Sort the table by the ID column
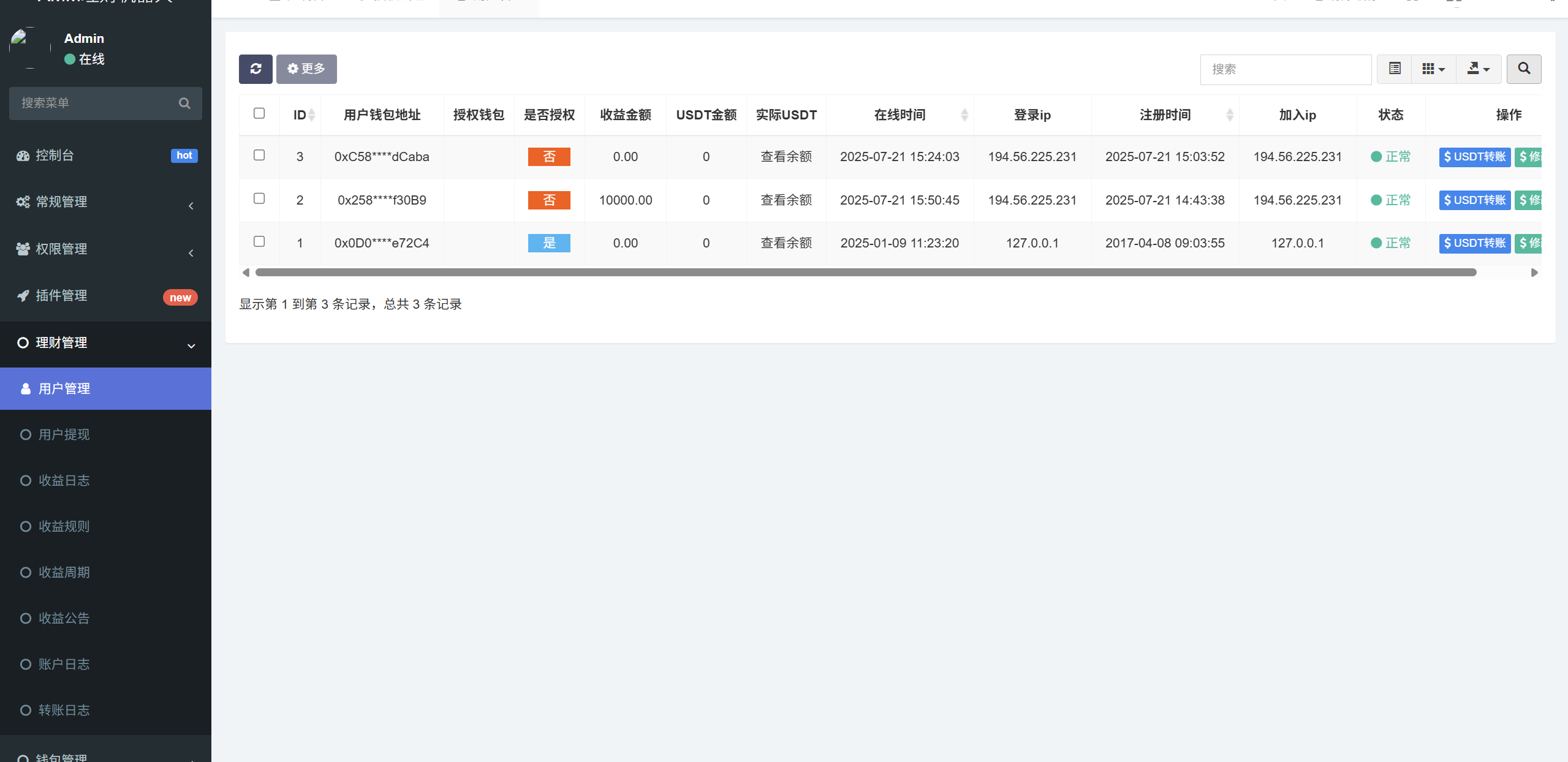1568x762 pixels. (303, 115)
